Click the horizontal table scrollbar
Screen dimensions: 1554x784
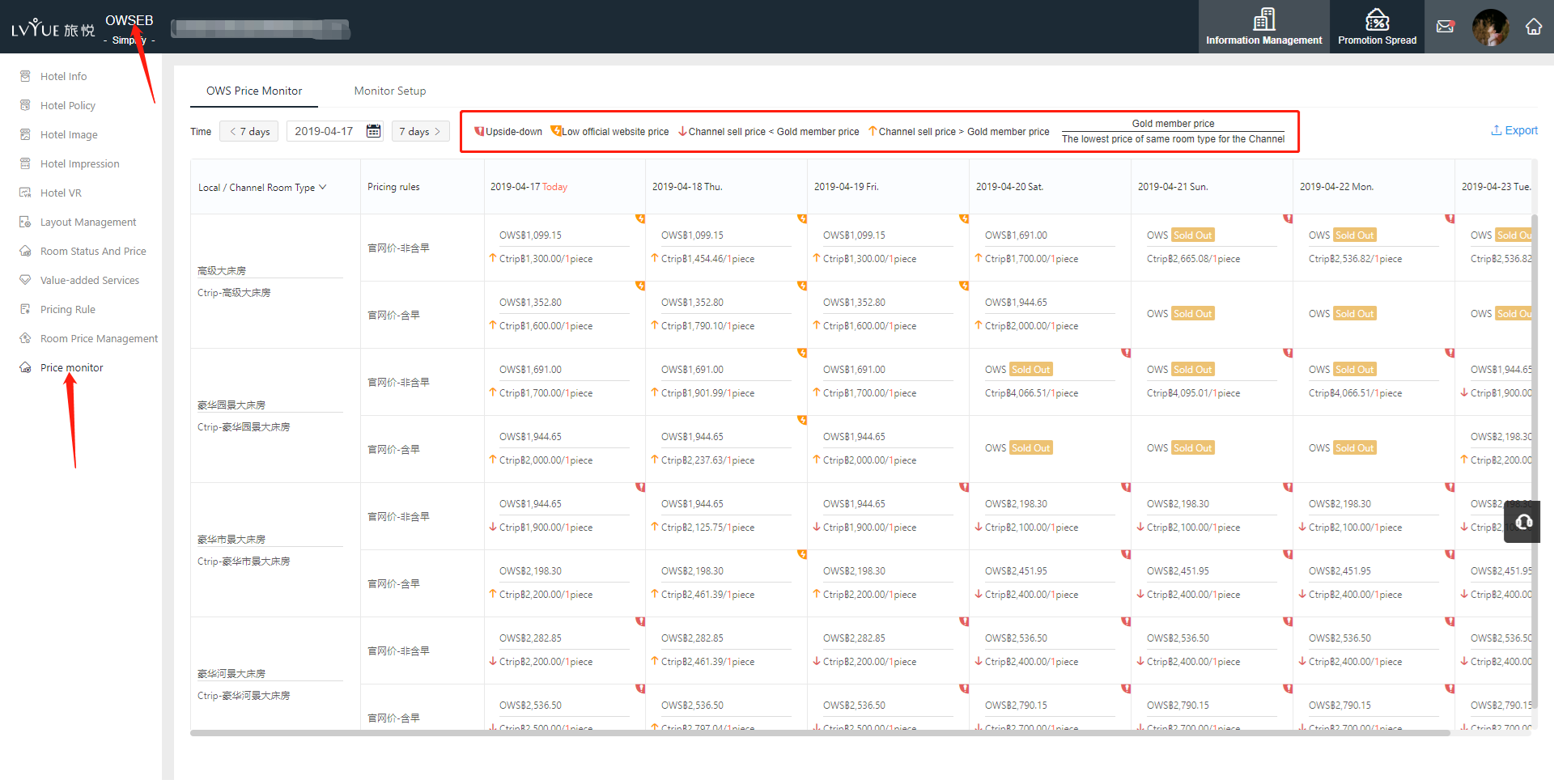pos(819,733)
